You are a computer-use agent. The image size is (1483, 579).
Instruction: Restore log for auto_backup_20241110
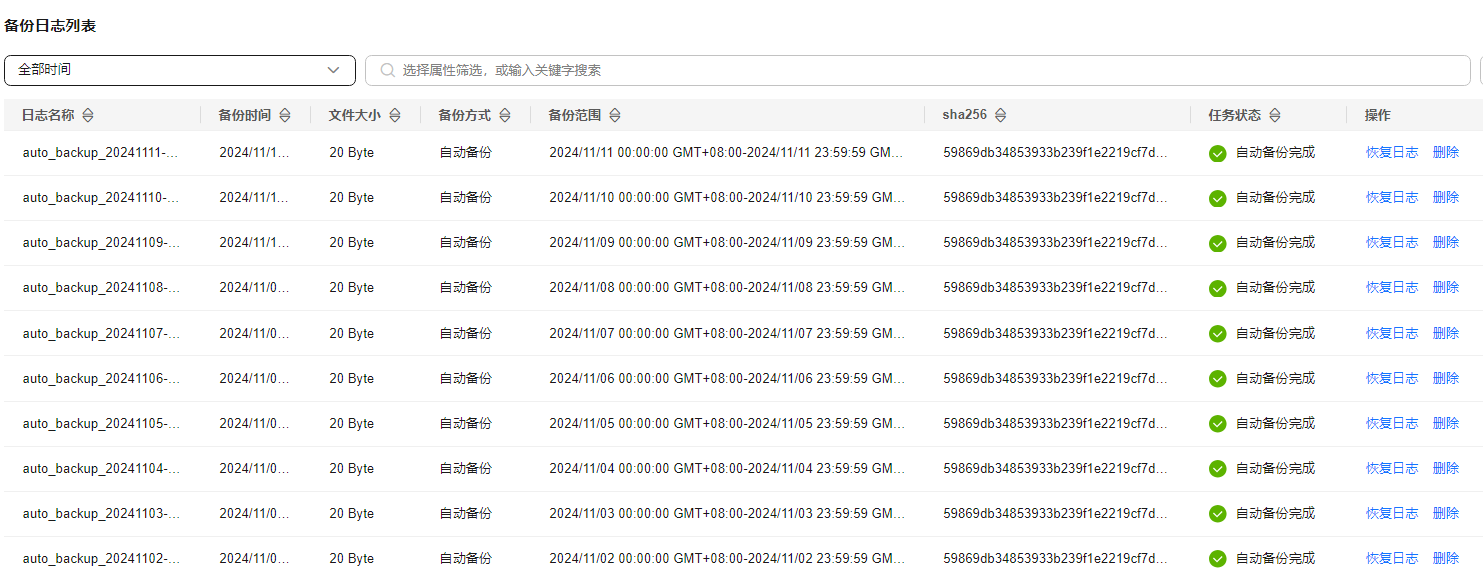pyautogui.click(x=1392, y=197)
